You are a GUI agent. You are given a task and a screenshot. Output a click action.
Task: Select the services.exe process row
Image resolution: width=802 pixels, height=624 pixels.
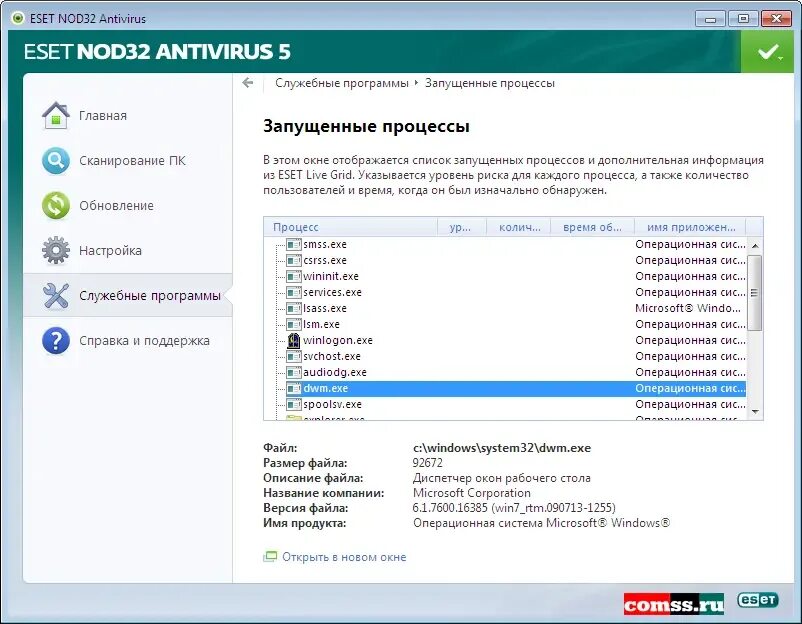click(x=505, y=293)
